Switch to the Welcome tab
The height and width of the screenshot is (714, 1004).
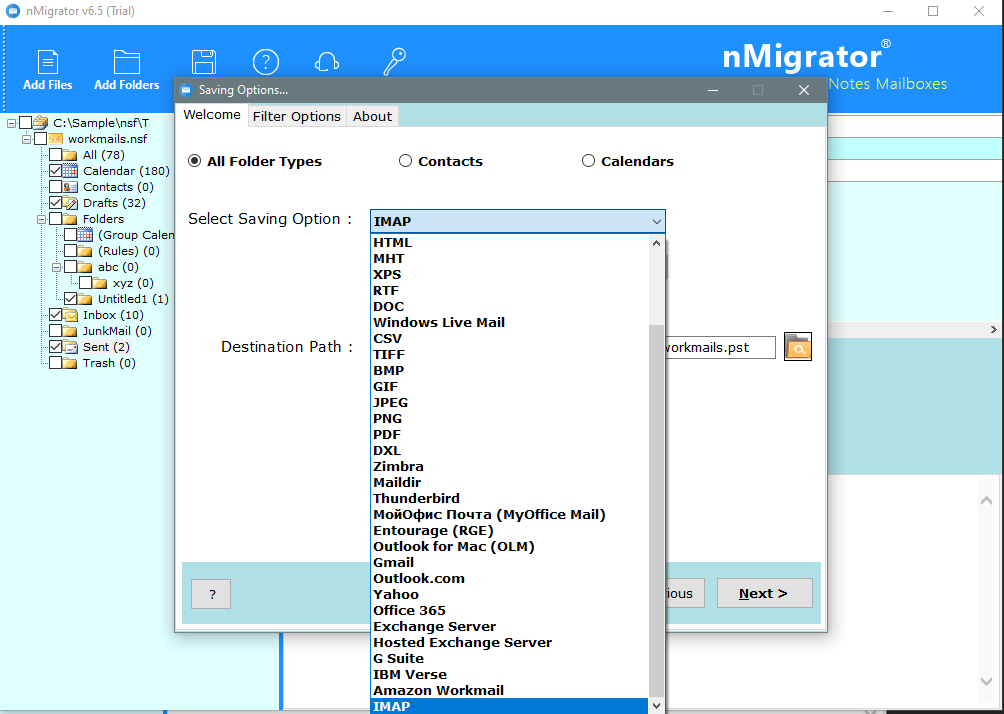tap(212, 115)
